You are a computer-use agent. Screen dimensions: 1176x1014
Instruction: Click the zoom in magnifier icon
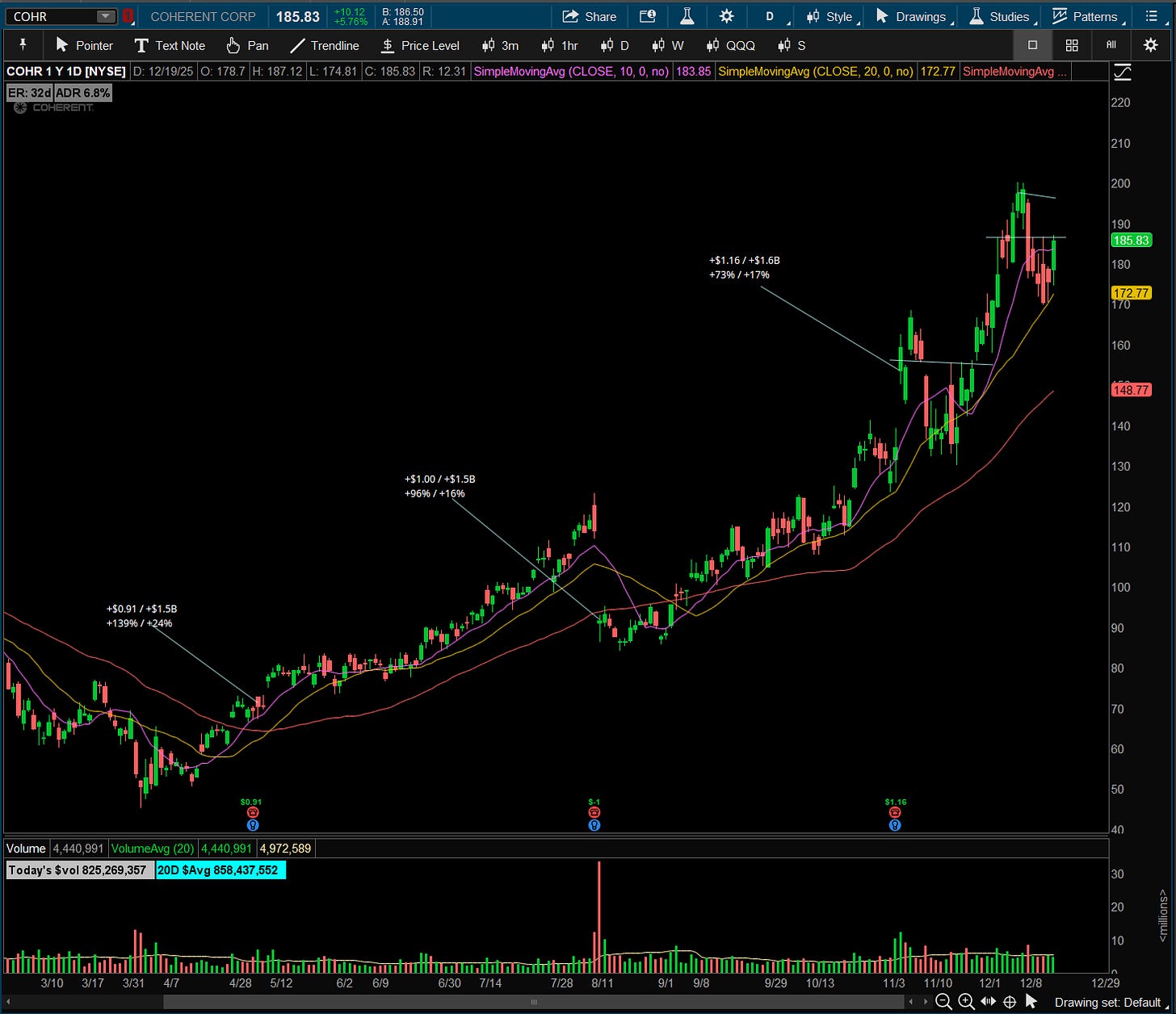[x=965, y=1002]
